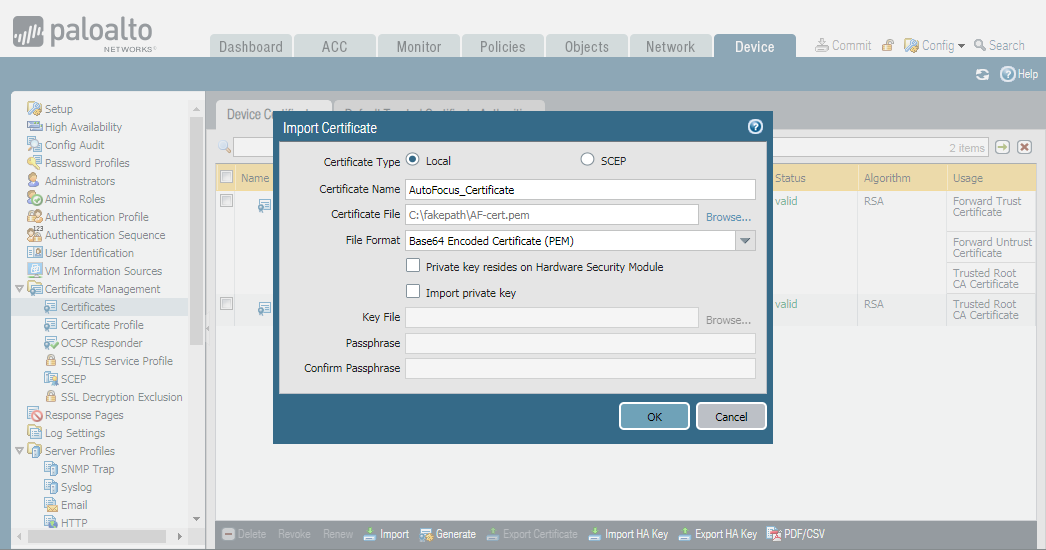Click Export HA Key in toolbar
The image size is (1046, 550).
[x=718, y=534]
